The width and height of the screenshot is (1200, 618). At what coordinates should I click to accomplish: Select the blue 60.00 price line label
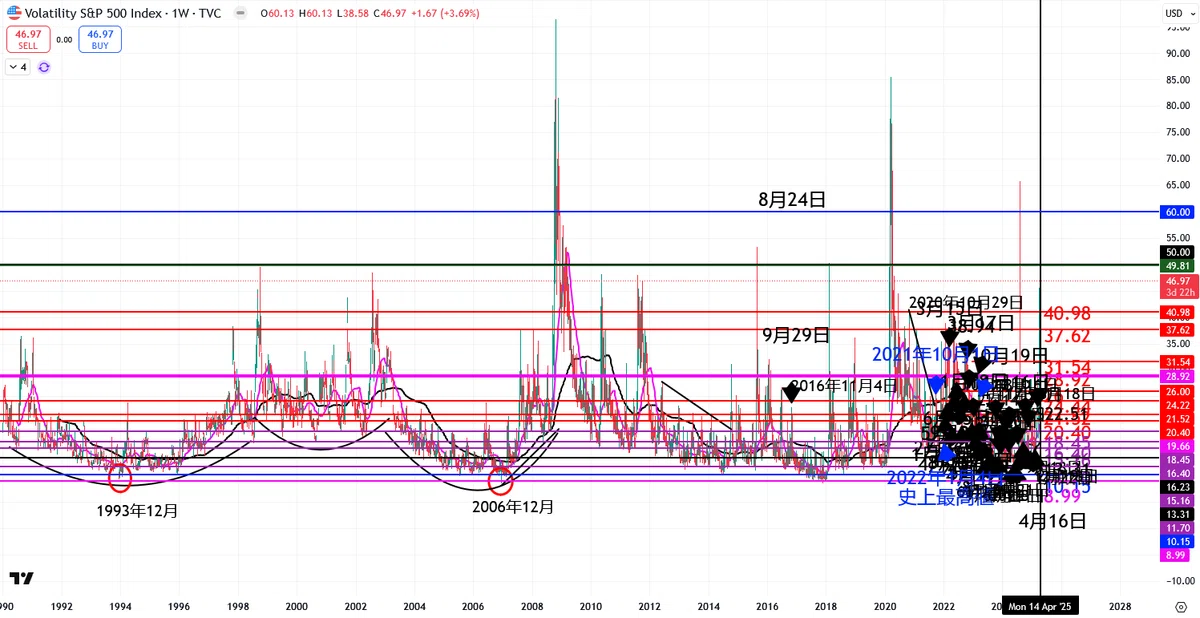pyautogui.click(x=1177, y=212)
